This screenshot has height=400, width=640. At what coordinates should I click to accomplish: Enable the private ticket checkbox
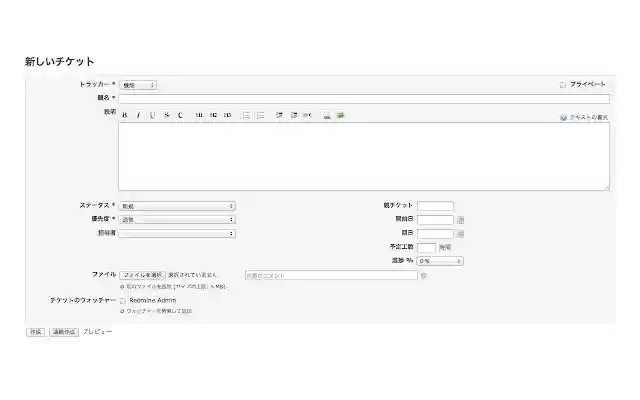pos(563,85)
